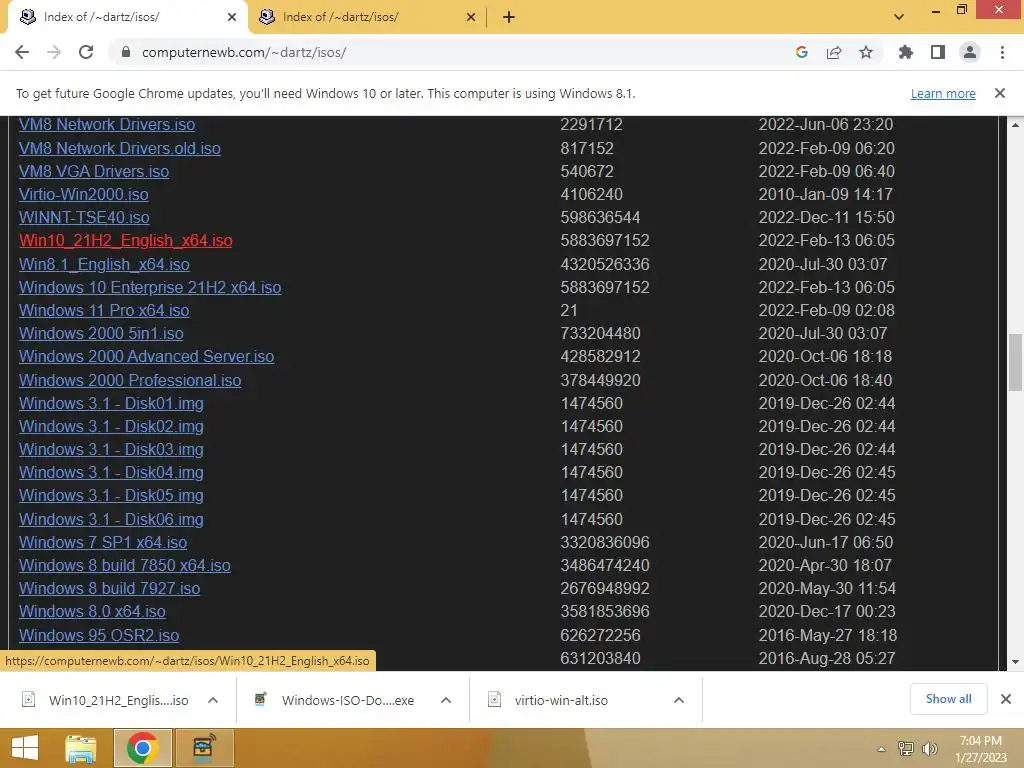Close the second Index of /~dartz/isos/ tab
The height and width of the screenshot is (768, 1024).
point(471,17)
